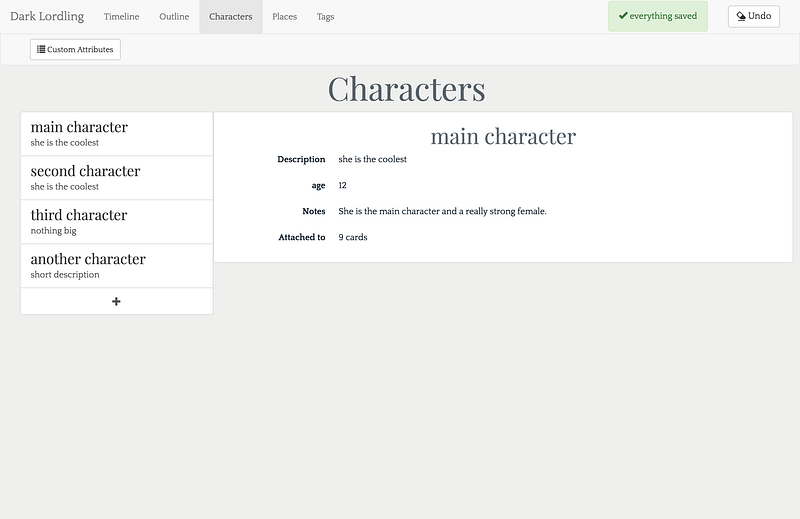Click the main character detail heading

(503, 136)
